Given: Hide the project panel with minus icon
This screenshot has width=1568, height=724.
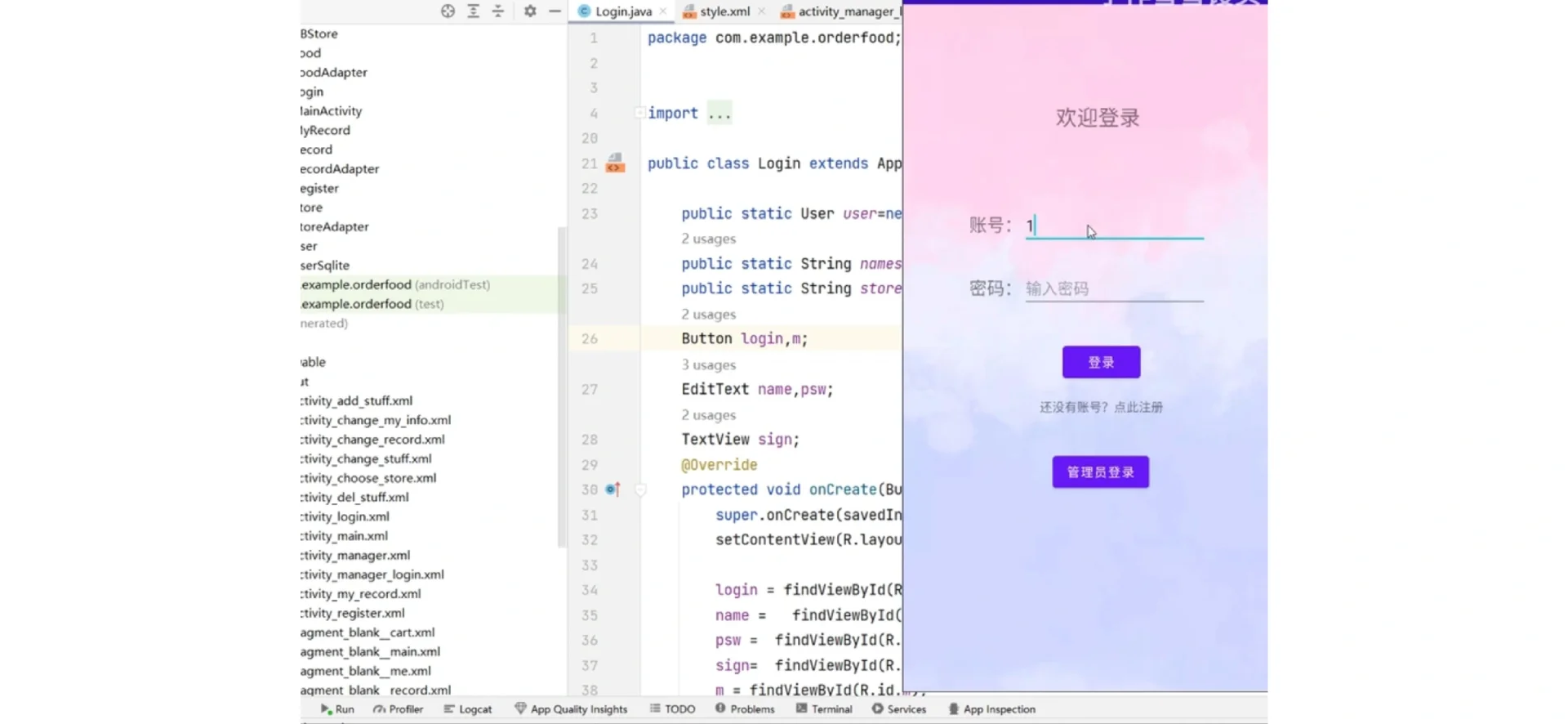Looking at the screenshot, I should (x=555, y=11).
